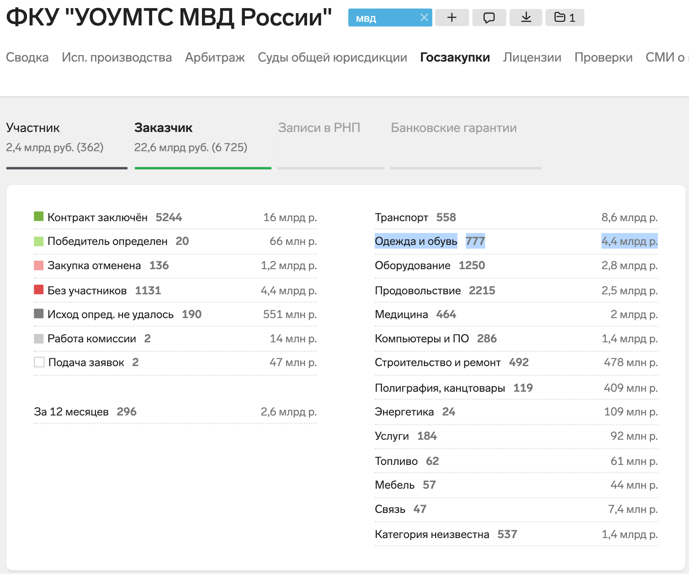Open the folder icon with count 1
The image size is (689, 574).
point(565,18)
